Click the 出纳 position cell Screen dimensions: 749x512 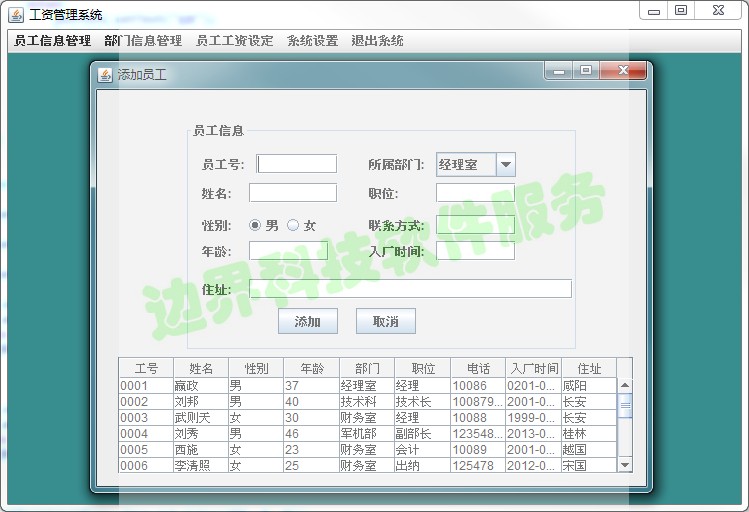(x=423, y=465)
